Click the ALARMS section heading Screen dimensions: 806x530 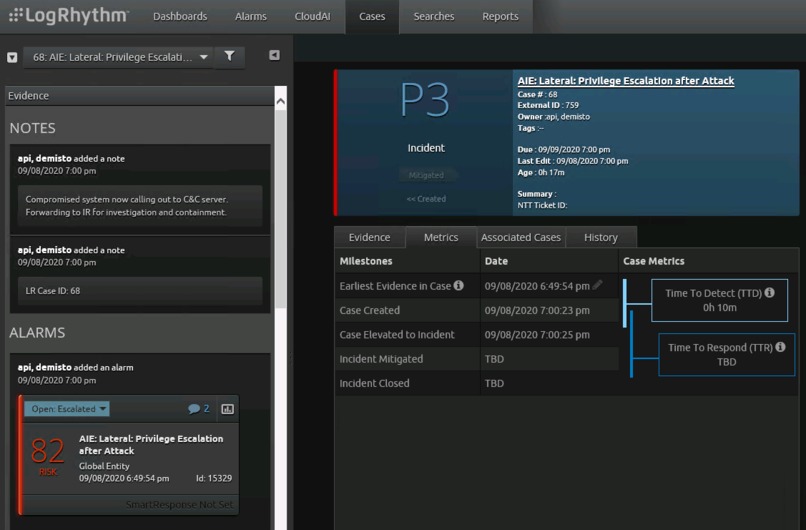pyautogui.click(x=37, y=333)
